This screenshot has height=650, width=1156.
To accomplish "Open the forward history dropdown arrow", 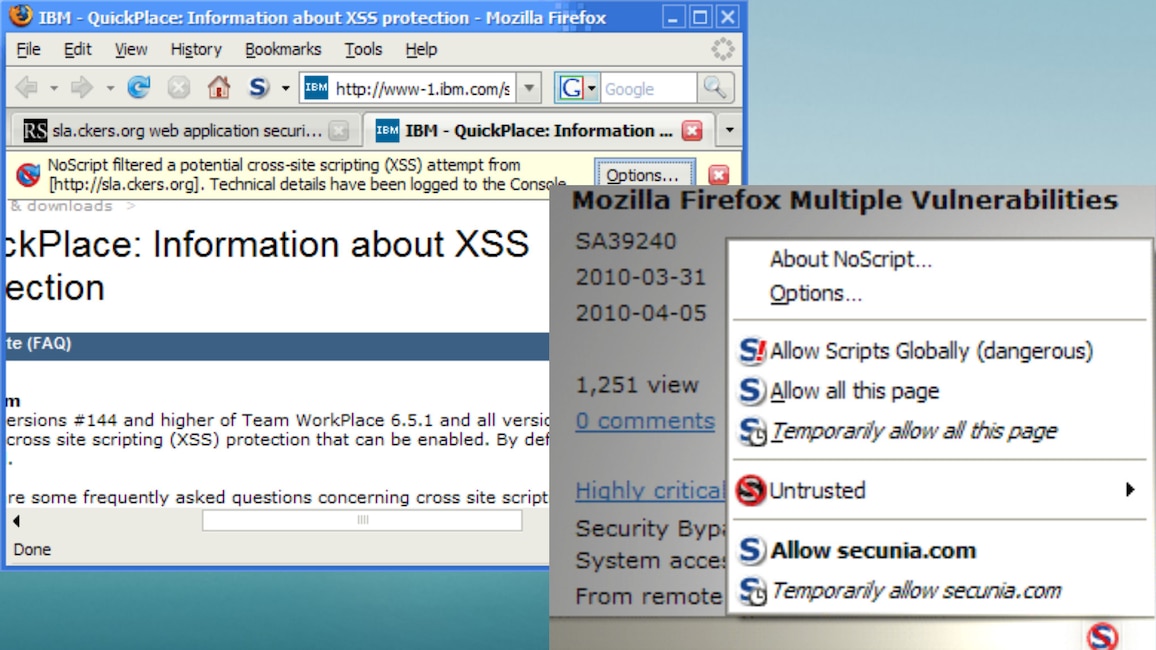I will coord(110,88).
